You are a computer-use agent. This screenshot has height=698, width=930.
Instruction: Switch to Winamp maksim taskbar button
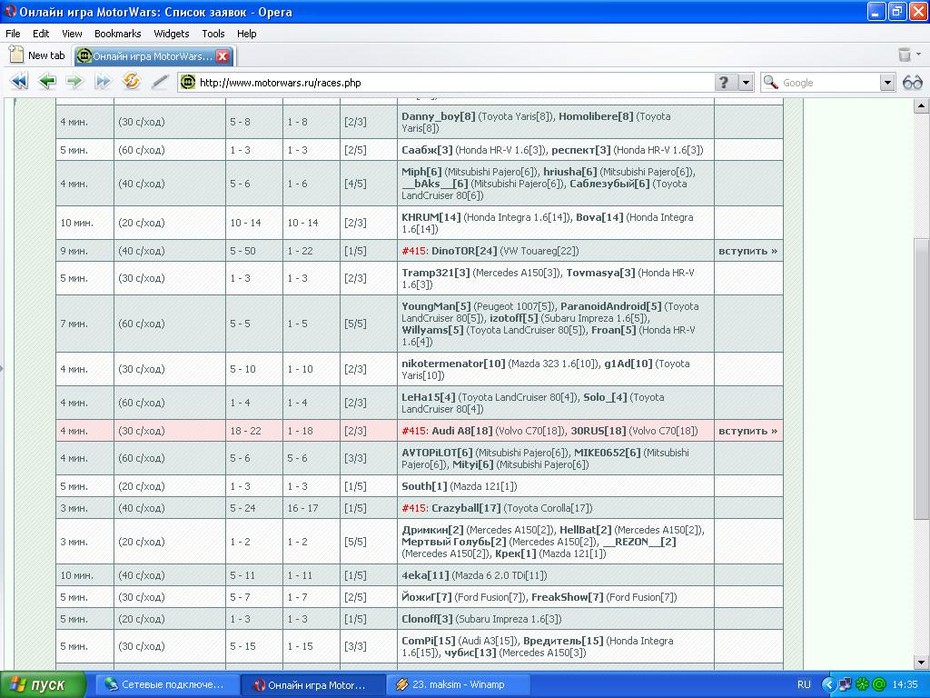[458, 685]
